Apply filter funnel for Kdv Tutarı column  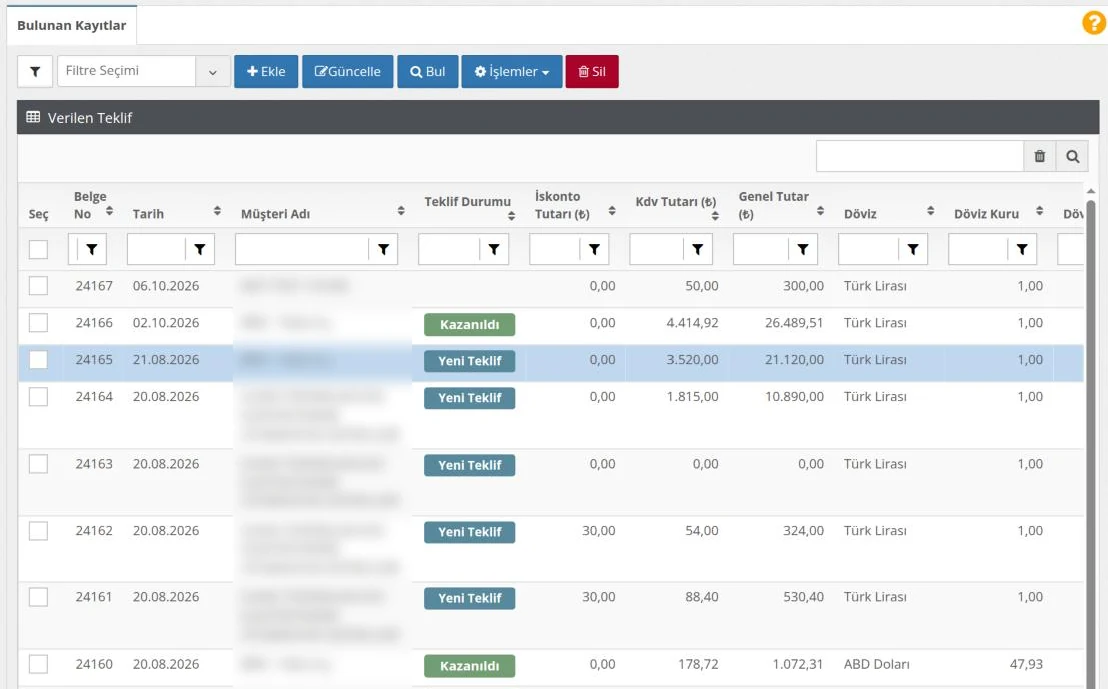click(697, 249)
